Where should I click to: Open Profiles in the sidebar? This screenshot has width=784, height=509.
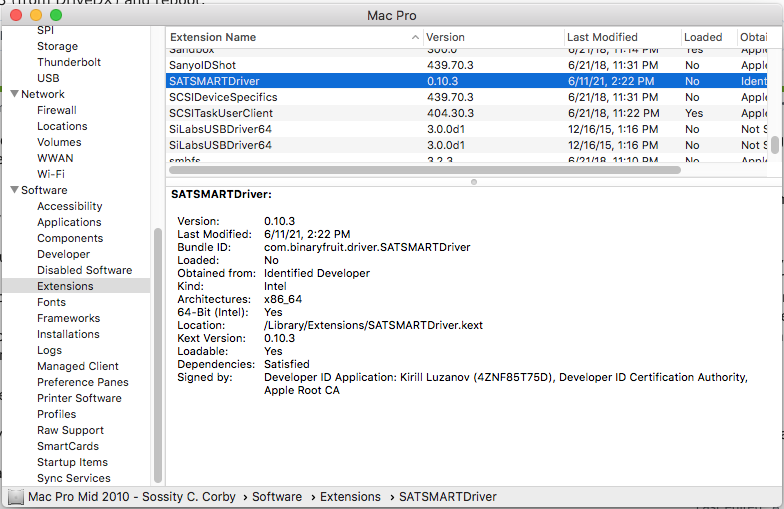[x=56, y=414]
